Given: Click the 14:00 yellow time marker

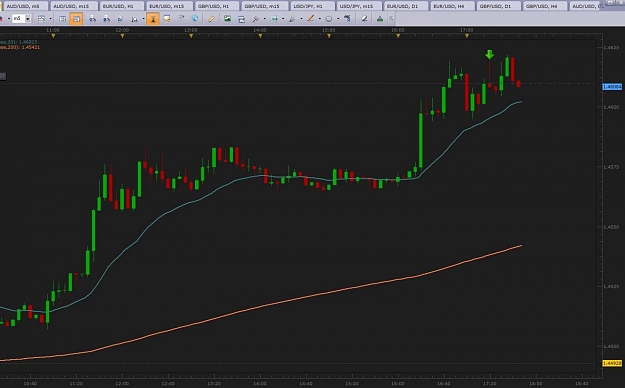Looking at the screenshot, I should point(260,36).
